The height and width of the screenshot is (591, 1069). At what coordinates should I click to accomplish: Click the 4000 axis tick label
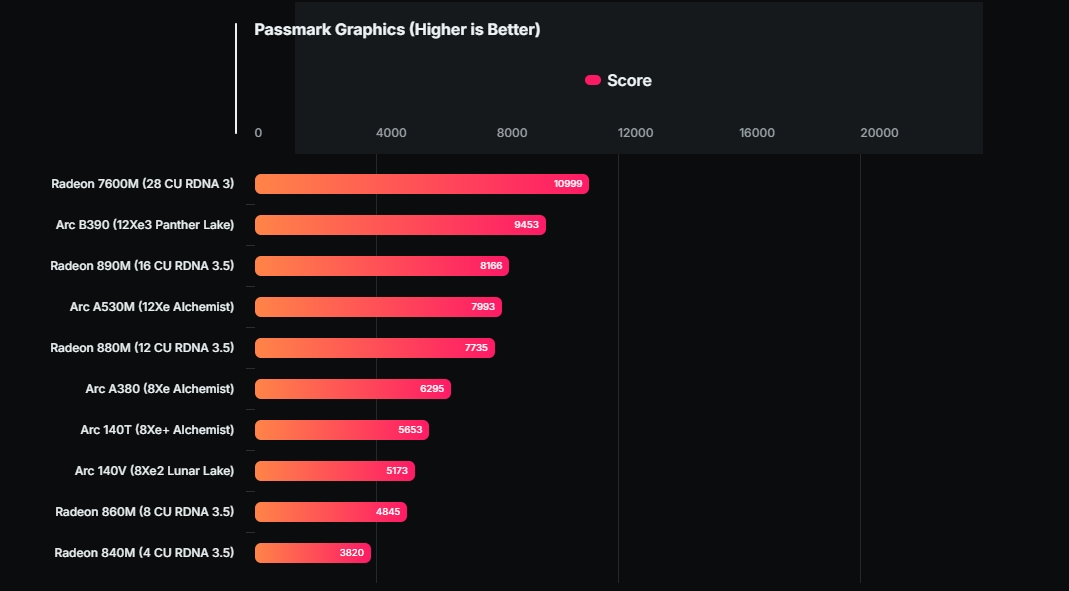tap(391, 133)
